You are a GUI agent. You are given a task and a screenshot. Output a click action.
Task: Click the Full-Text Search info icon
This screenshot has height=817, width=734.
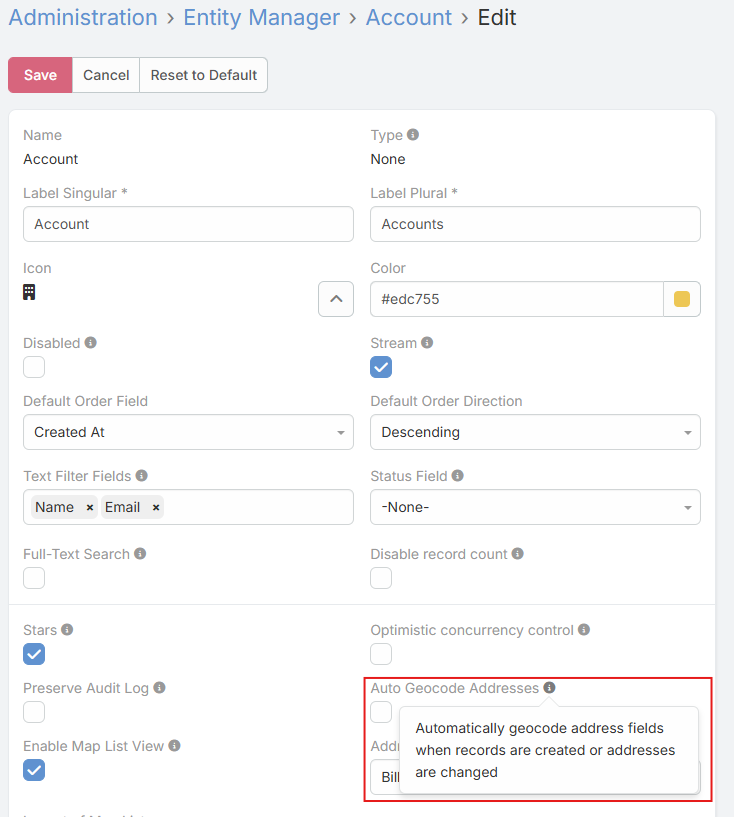pos(140,553)
